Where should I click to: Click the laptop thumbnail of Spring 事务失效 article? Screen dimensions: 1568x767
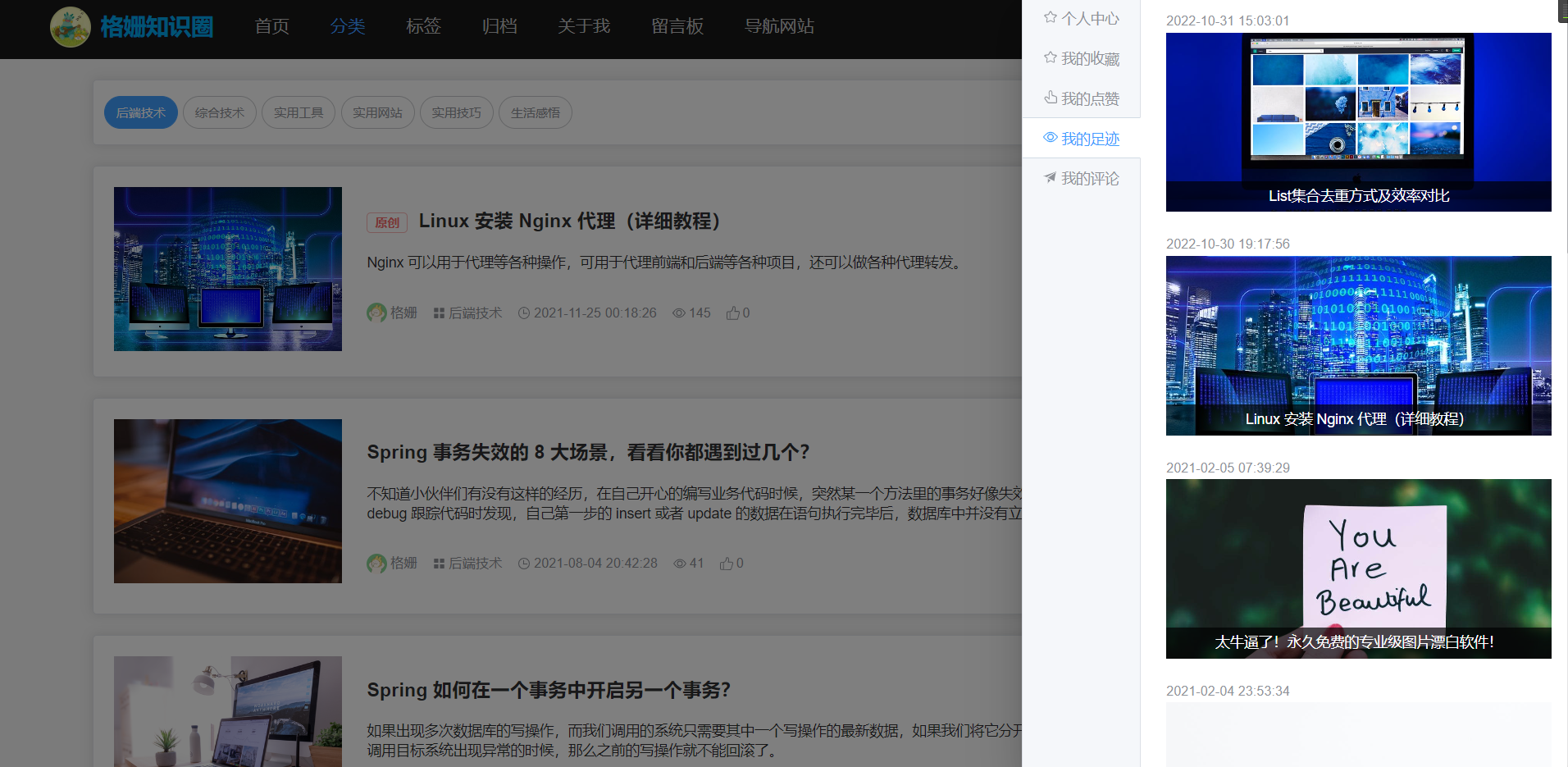click(228, 501)
